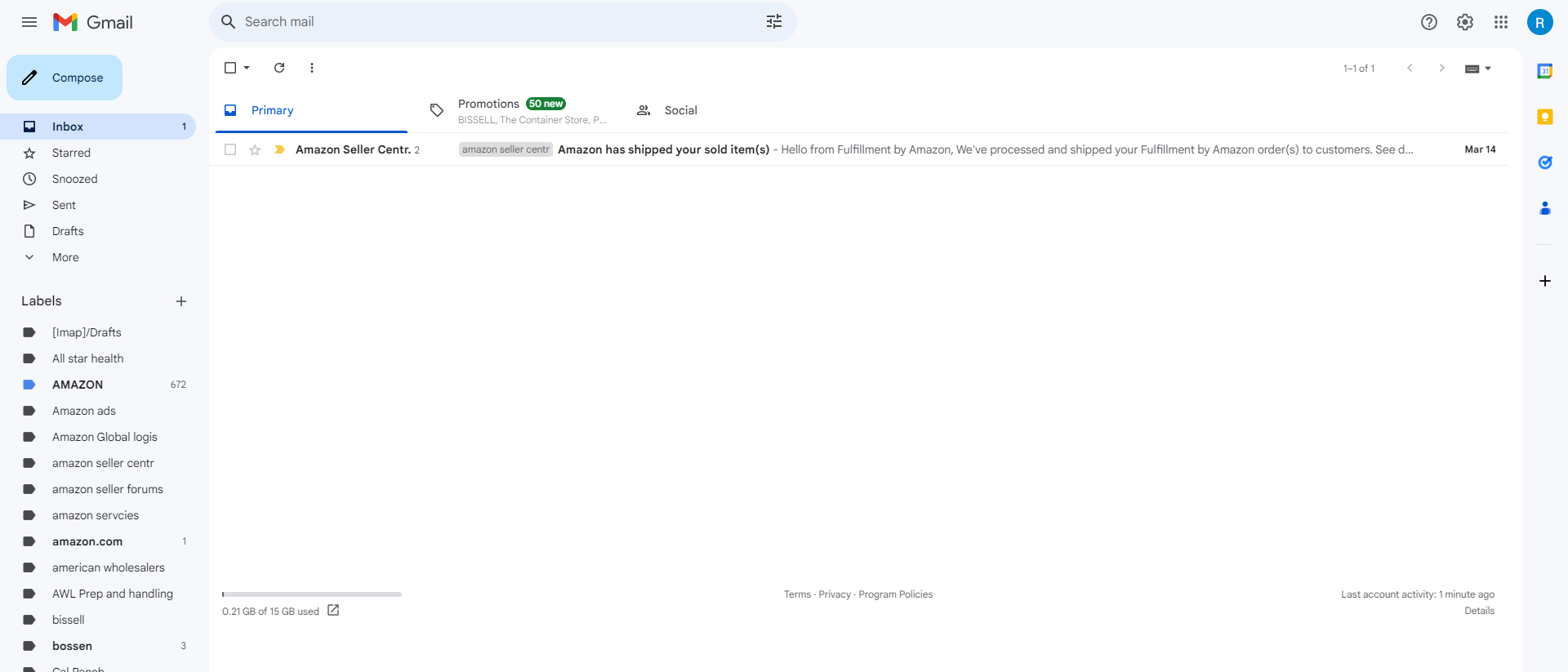Viewport: 1568px width, 672px height.
Task: Open Google Calendar side panel
Action: click(x=1545, y=71)
